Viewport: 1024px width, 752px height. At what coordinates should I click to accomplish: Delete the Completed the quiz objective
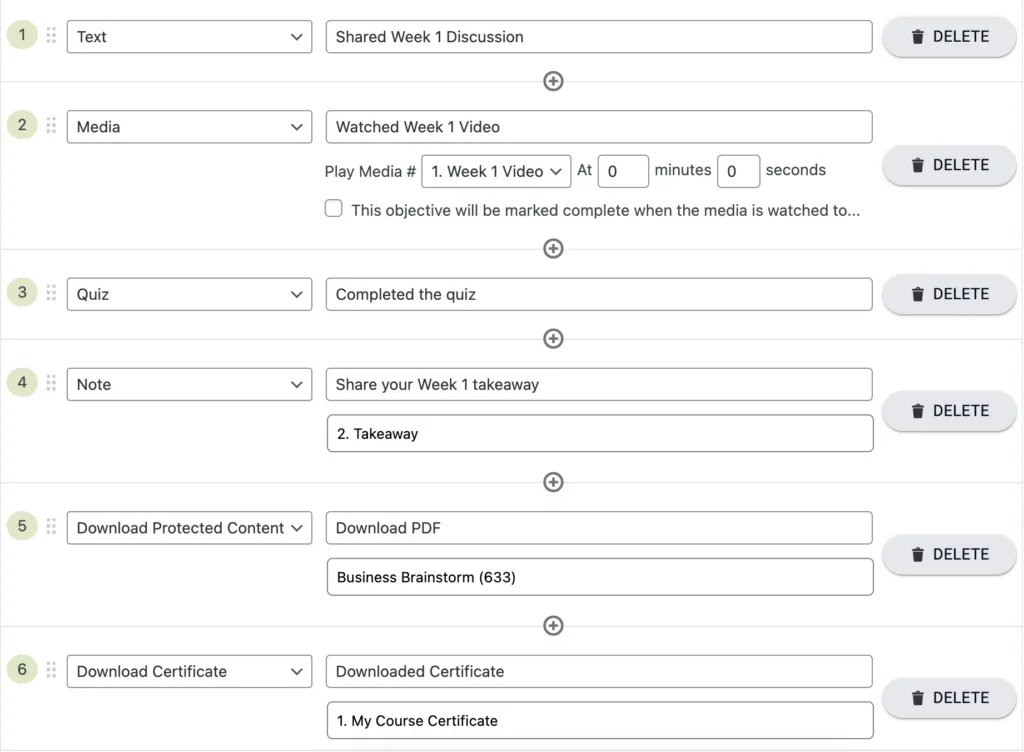tap(949, 294)
